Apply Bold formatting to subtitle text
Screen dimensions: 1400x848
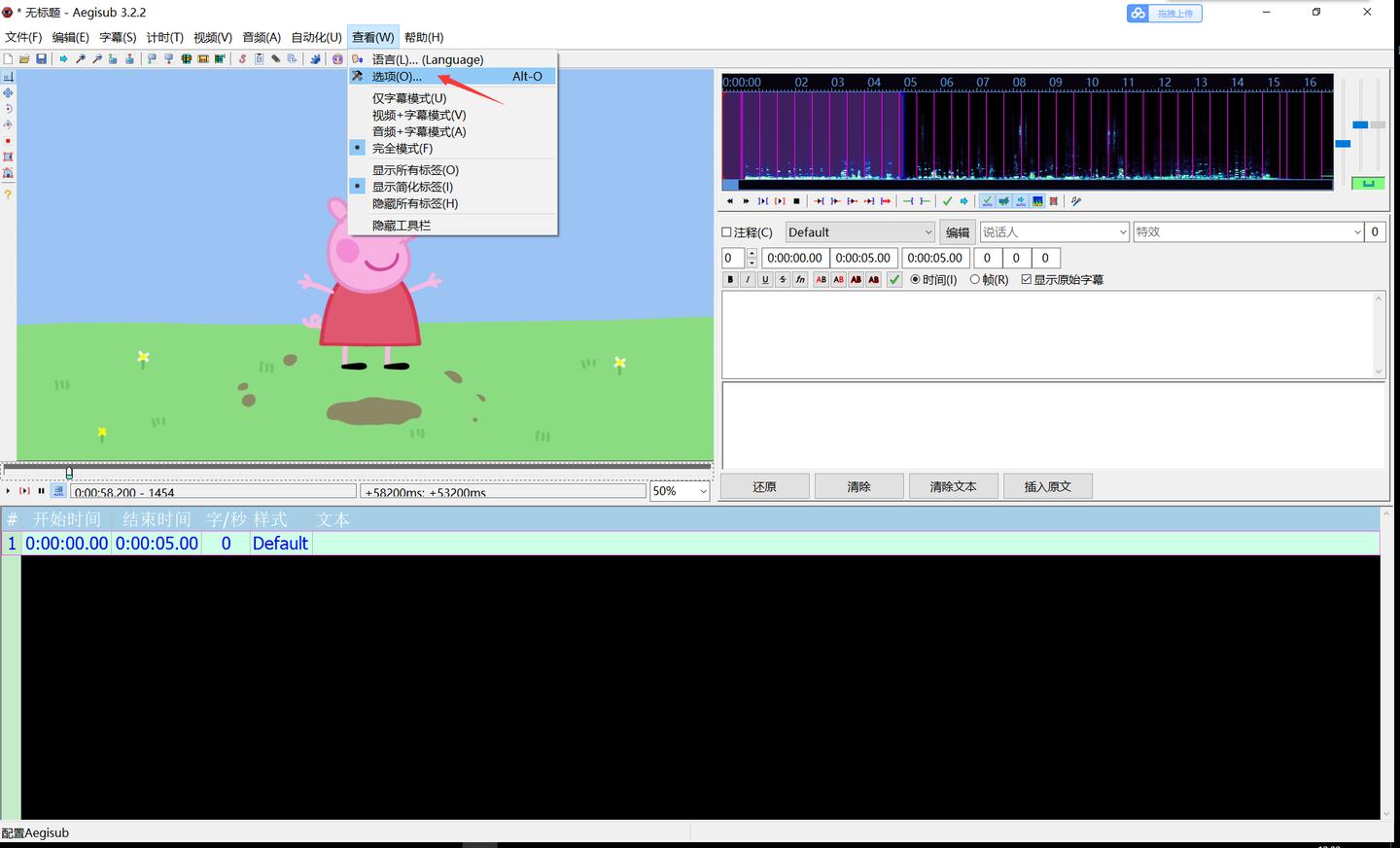point(730,280)
